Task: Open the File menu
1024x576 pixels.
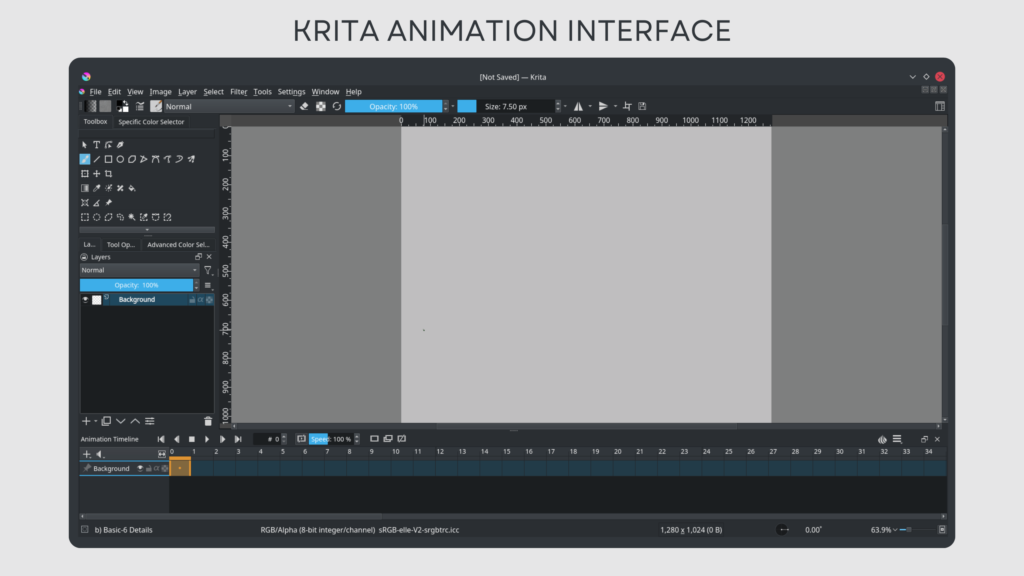Action: click(95, 91)
